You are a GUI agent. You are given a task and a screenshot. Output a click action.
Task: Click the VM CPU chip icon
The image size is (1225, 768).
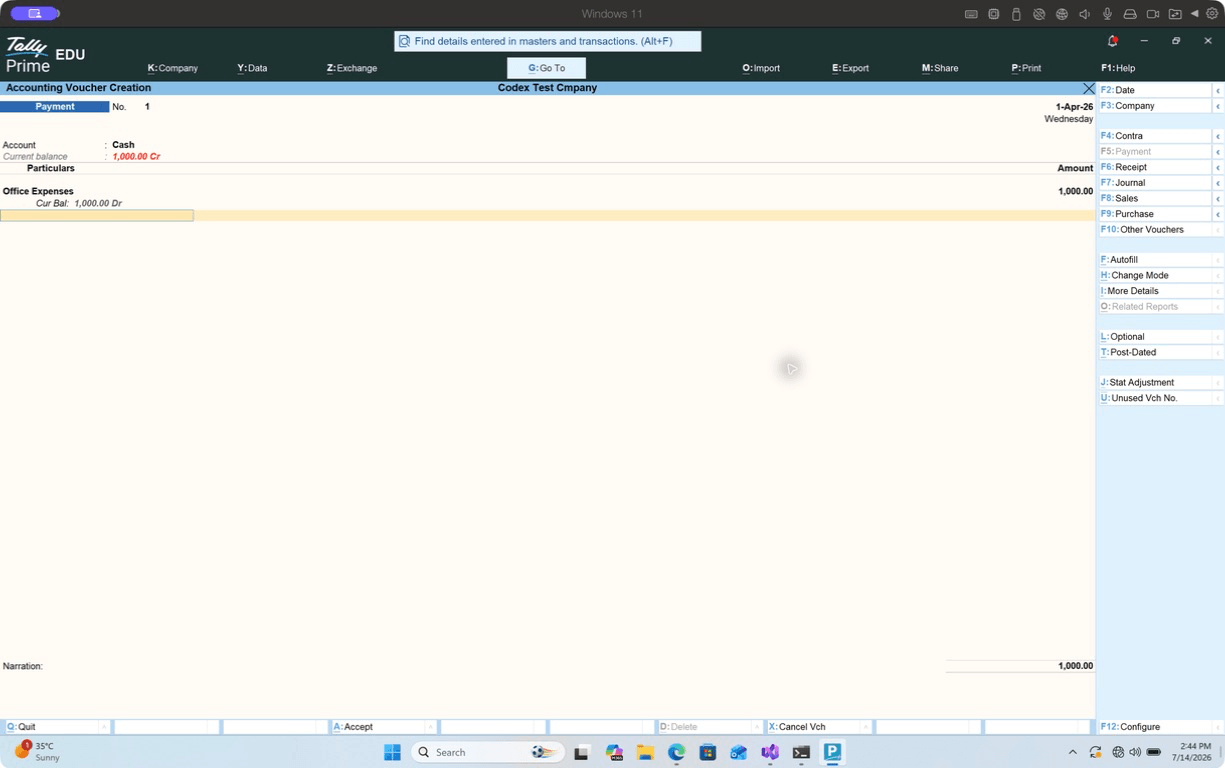994,14
